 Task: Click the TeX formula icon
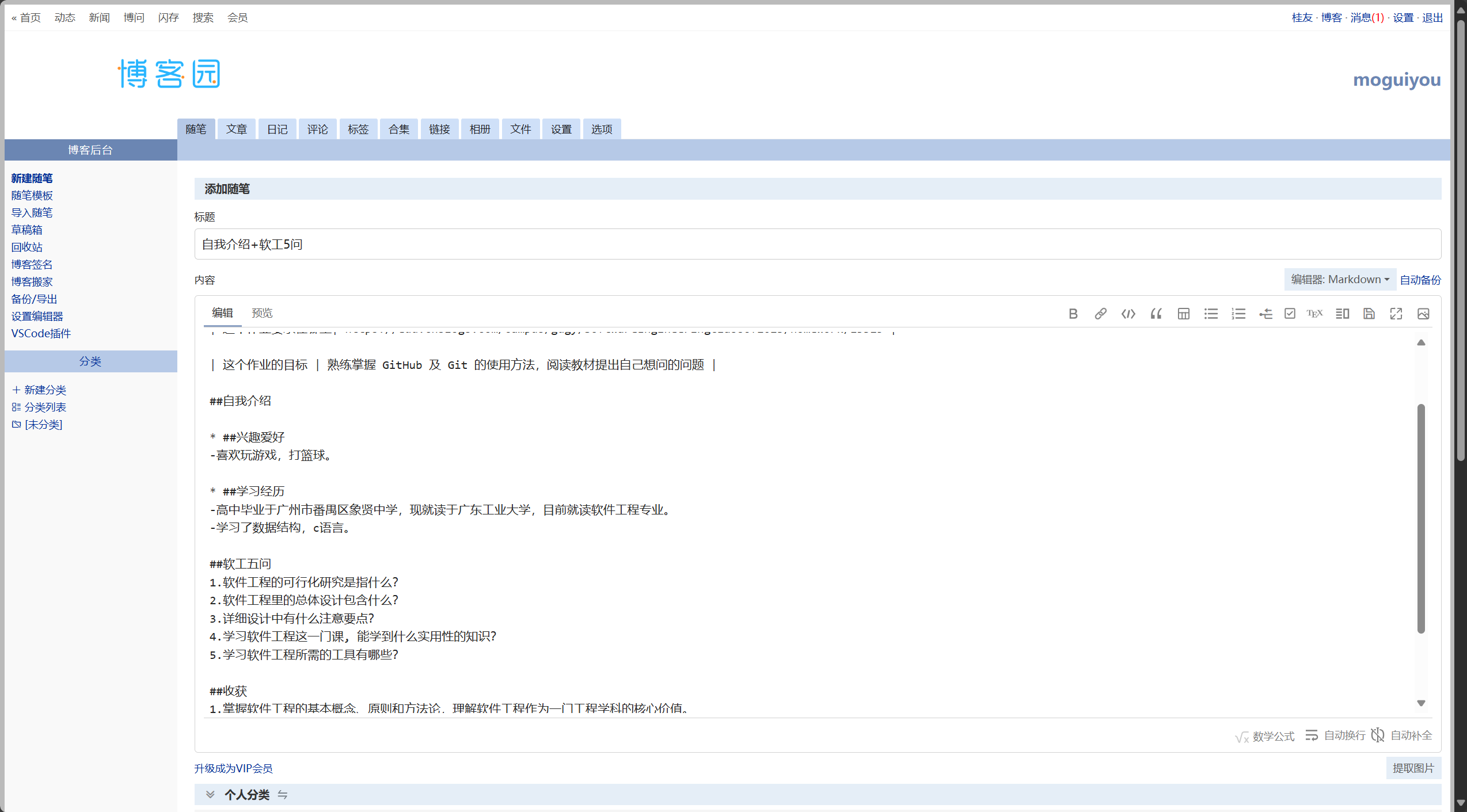click(1314, 314)
